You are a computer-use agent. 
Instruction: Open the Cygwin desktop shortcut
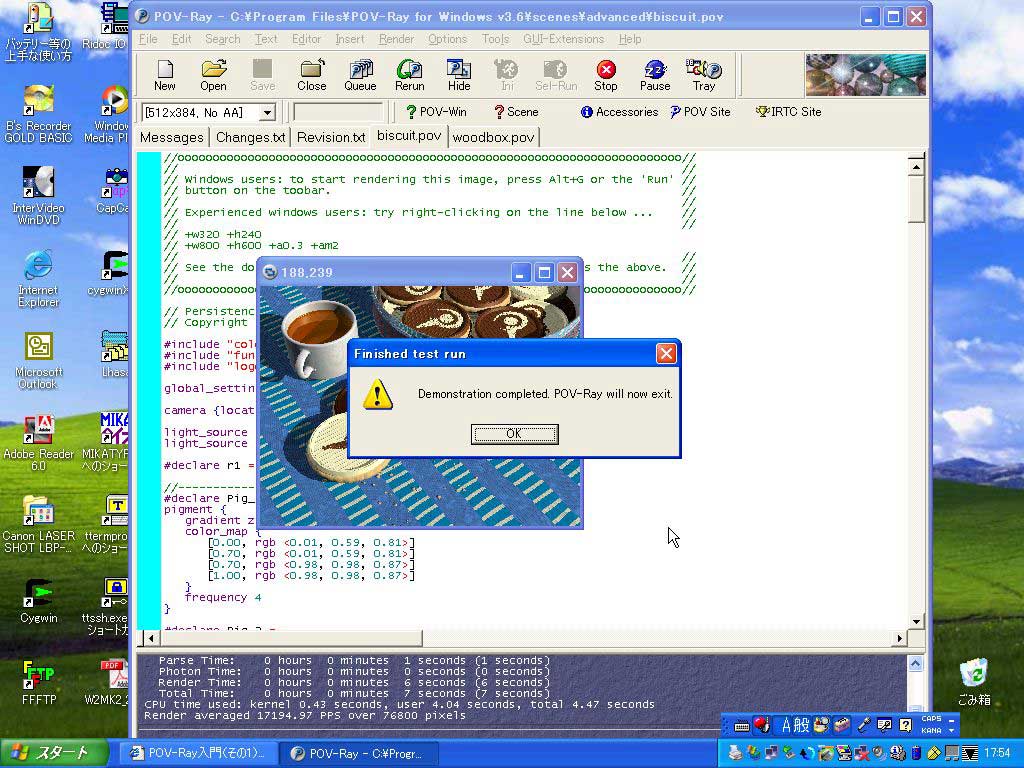click(x=38, y=601)
